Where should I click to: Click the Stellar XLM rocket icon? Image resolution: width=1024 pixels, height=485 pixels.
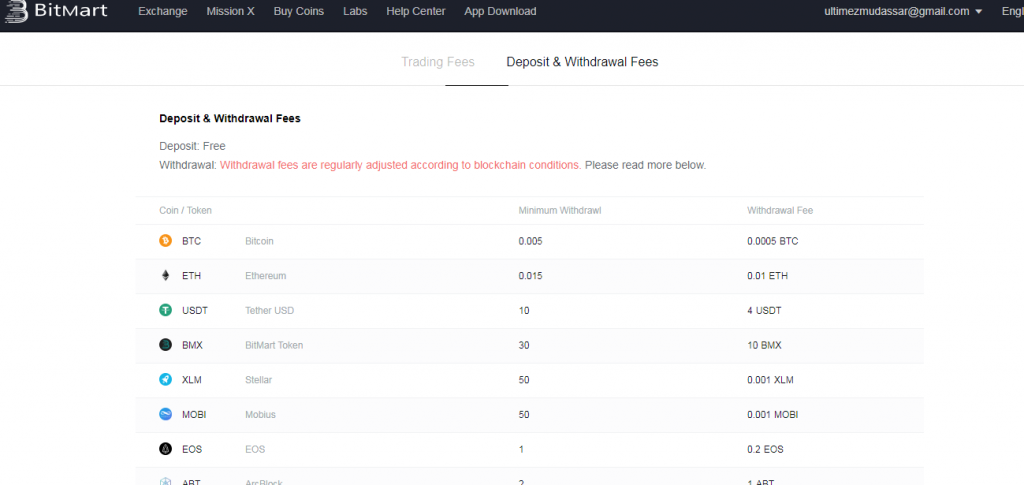click(x=165, y=379)
